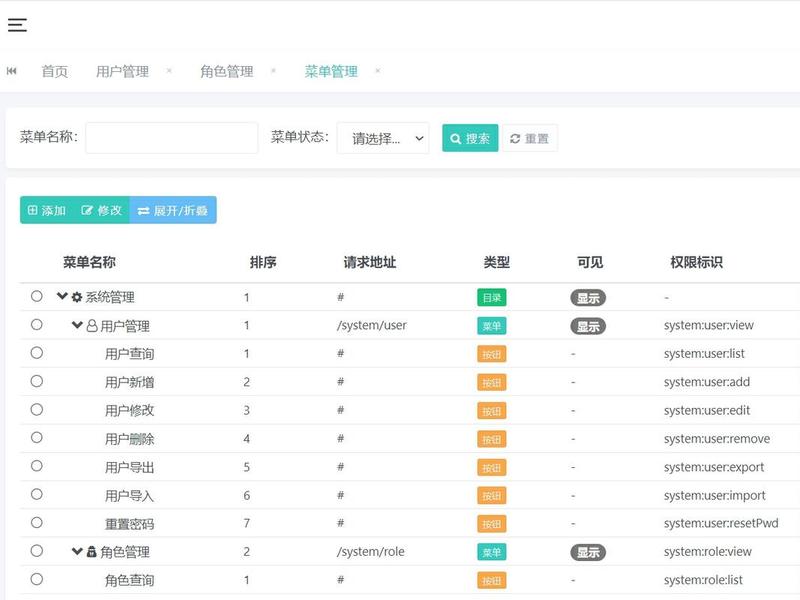This screenshot has width=800, height=600.
Task: Click the 菜单 badge in /system/role row
Action: click(492, 552)
